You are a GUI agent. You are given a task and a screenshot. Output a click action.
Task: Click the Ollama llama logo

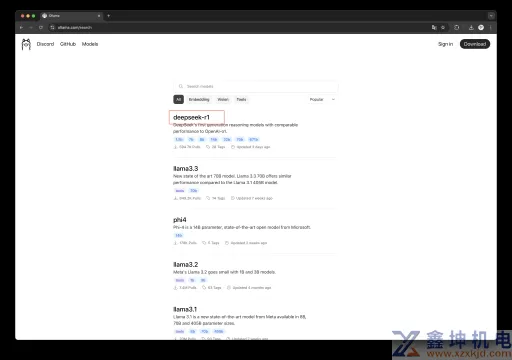point(26,44)
